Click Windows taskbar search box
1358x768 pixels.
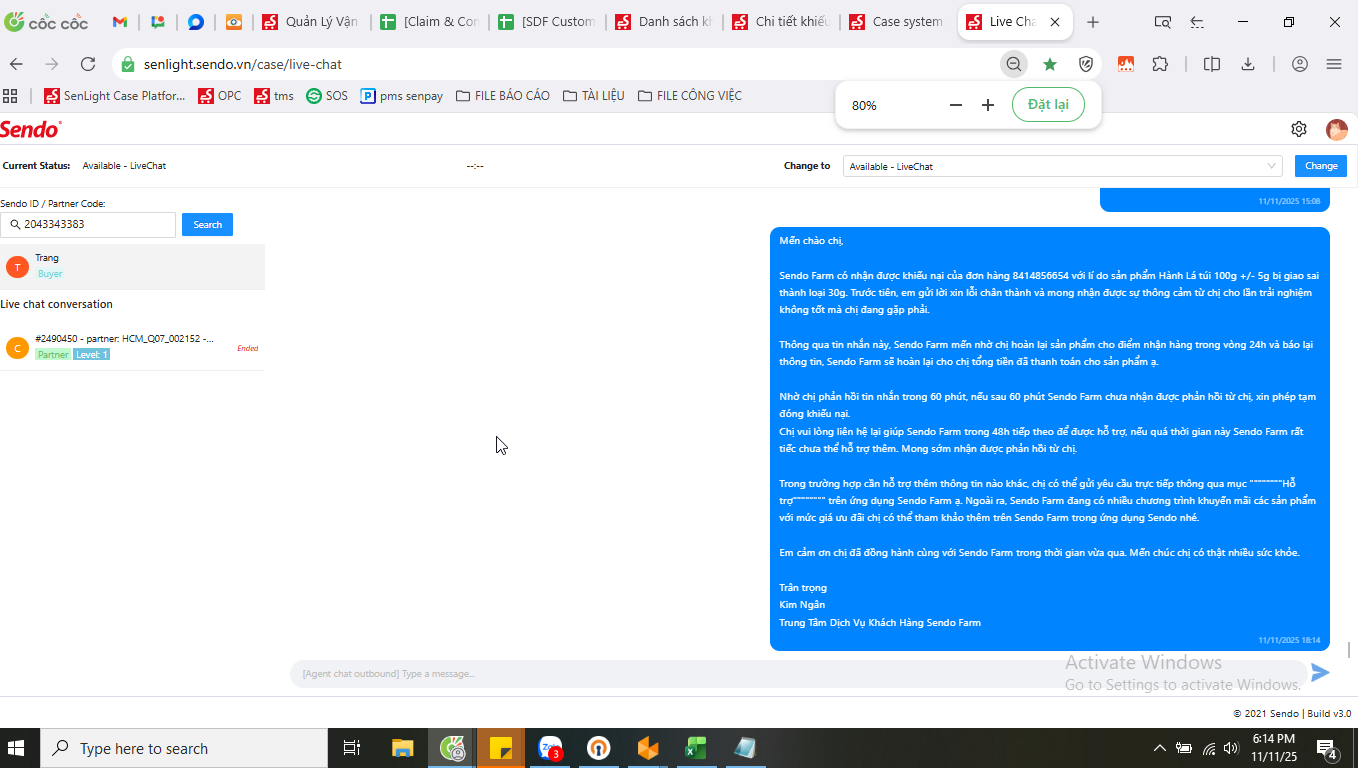[183, 748]
